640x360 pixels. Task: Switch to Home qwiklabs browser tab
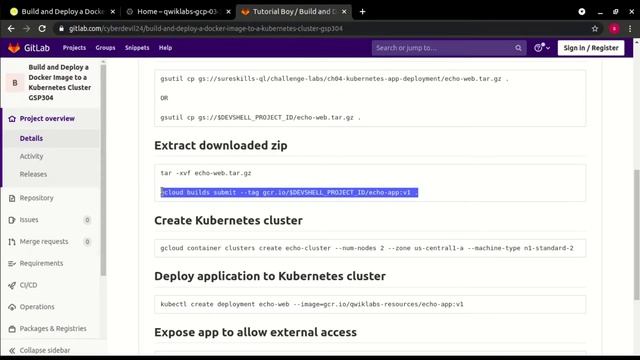(x=178, y=11)
